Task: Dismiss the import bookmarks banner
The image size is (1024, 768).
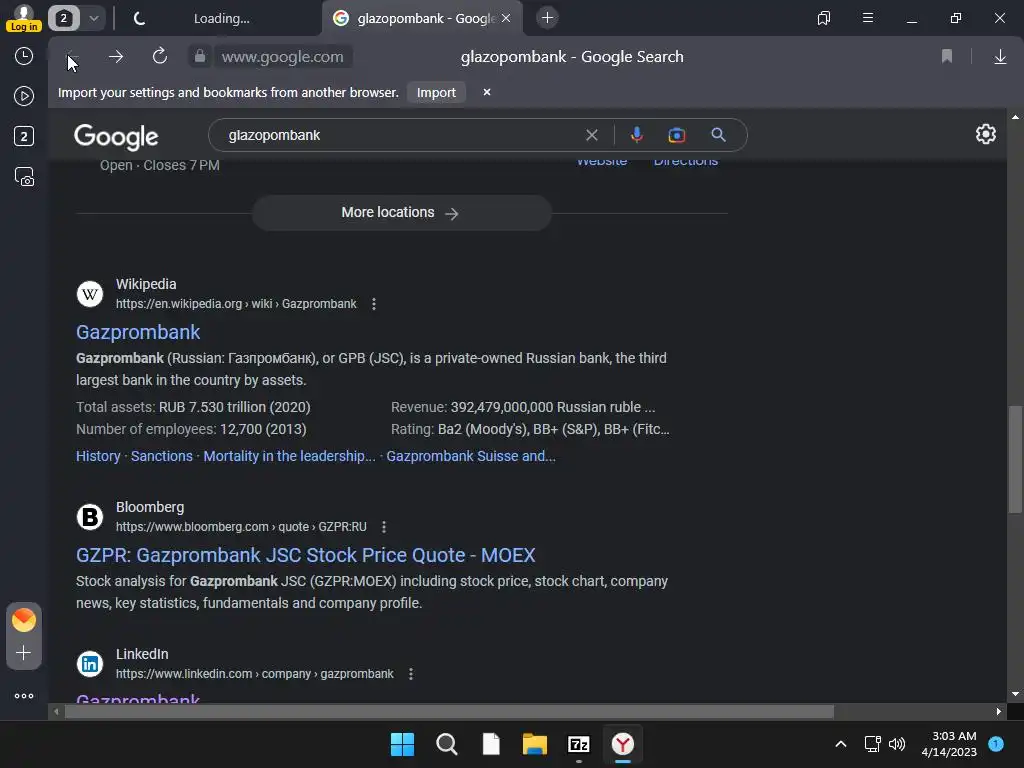Action: tap(487, 92)
